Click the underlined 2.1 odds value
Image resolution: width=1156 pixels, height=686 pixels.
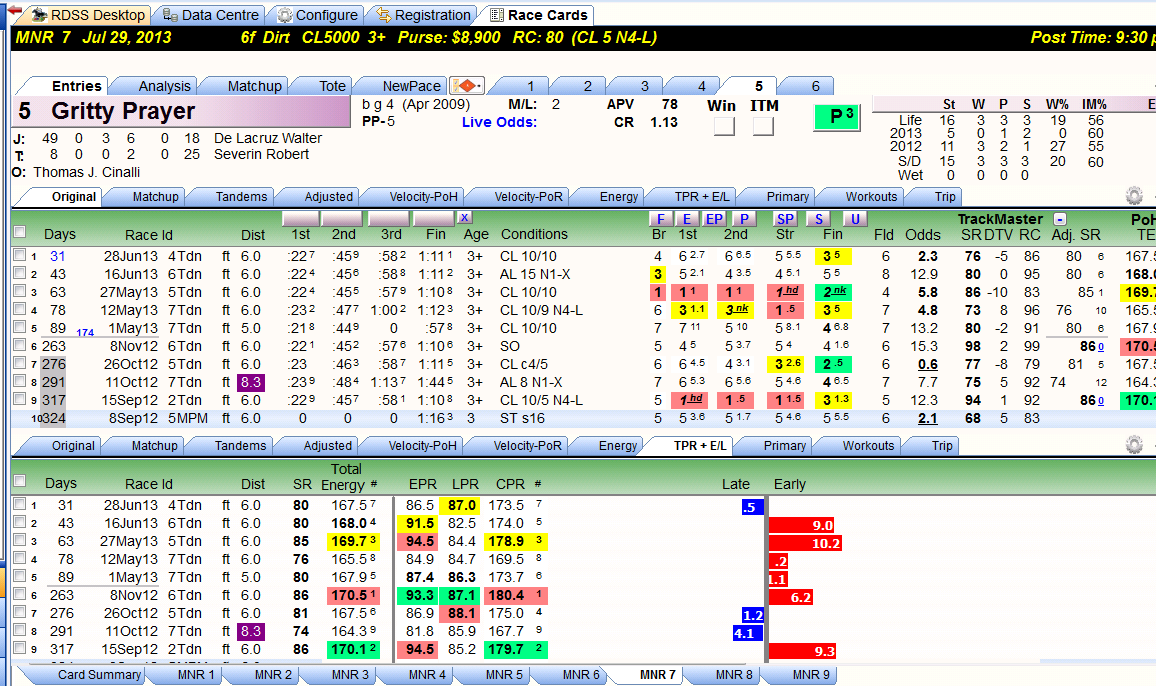click(927, 418)
